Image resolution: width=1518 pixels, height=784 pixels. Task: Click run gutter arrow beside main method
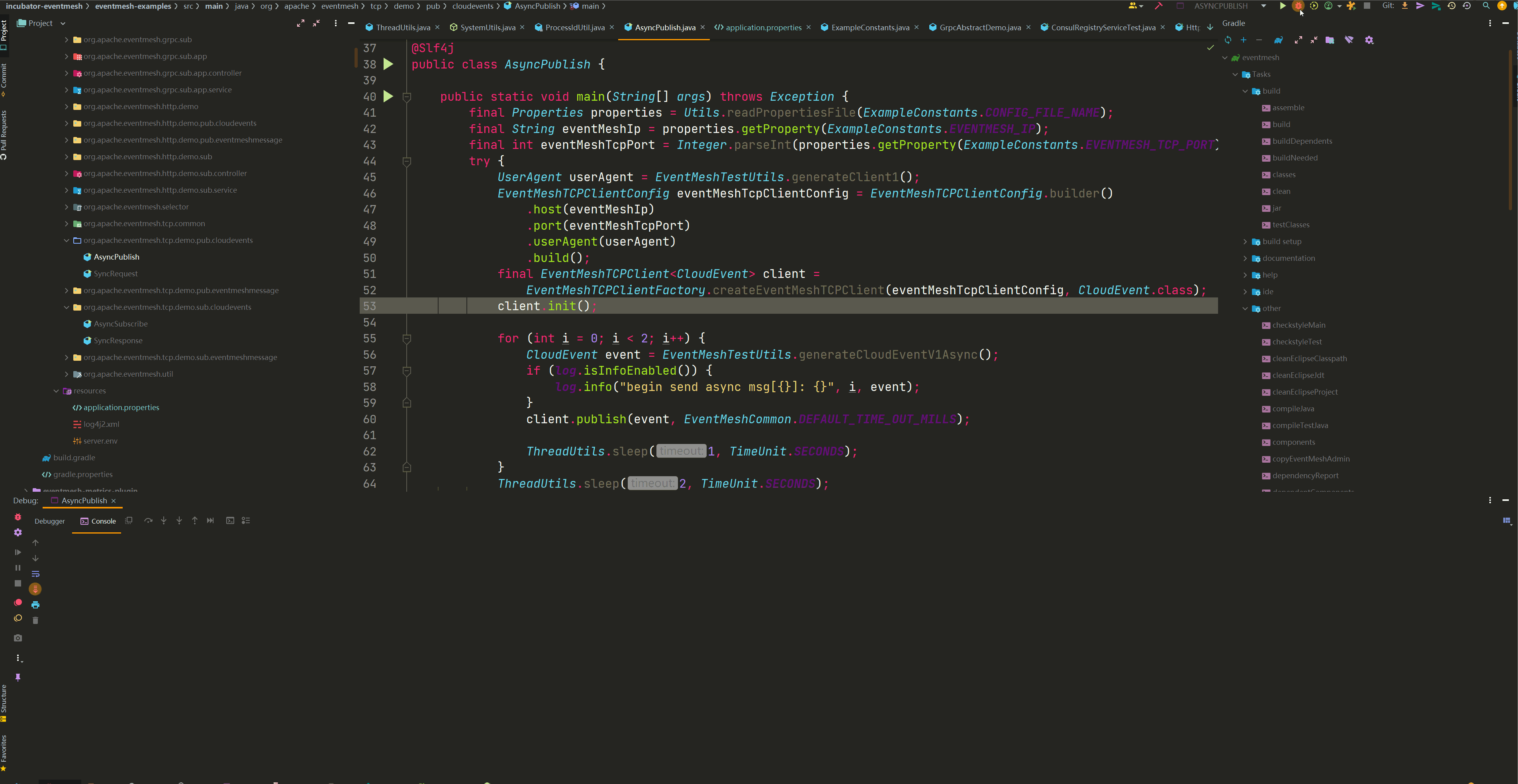pyautogui.click(x=388, y=97)
